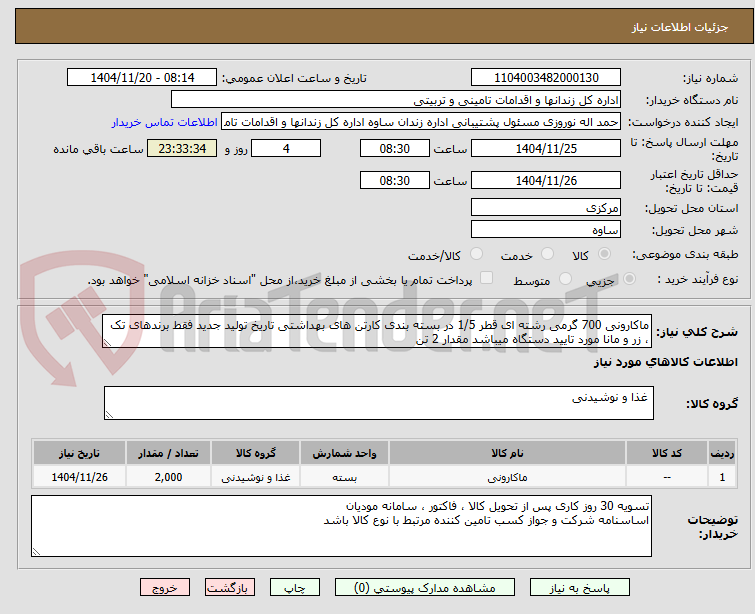755x614 pixels.
Task: Click the countdown timer 23:33:34
Action: click(182, 148)
